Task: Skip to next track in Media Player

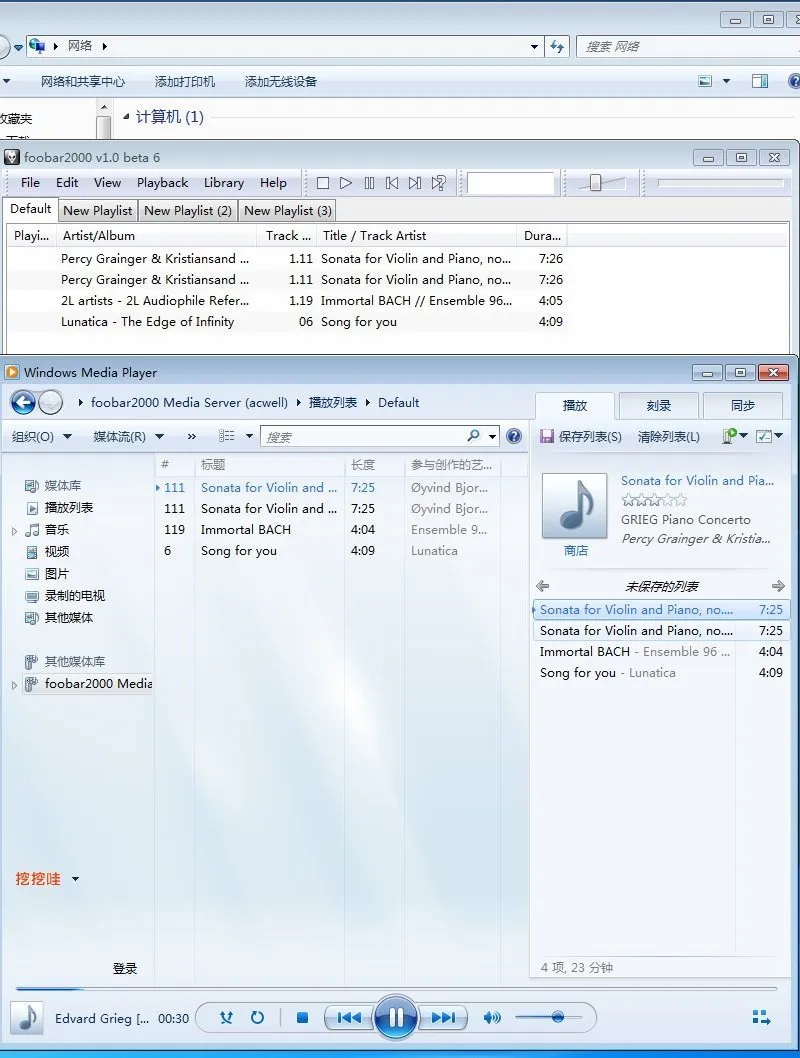Action: tap(443, 1018)
